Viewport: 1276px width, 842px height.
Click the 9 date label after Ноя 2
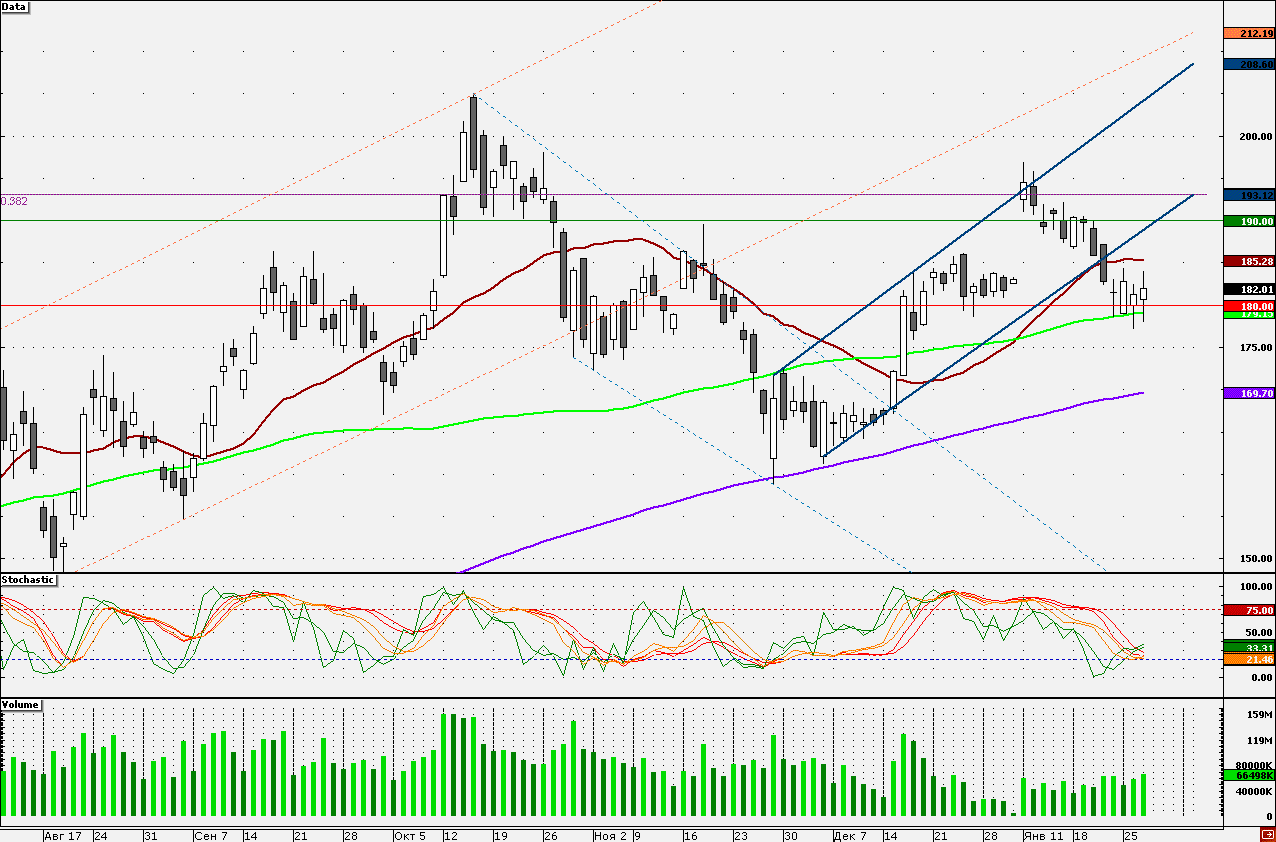636,835
